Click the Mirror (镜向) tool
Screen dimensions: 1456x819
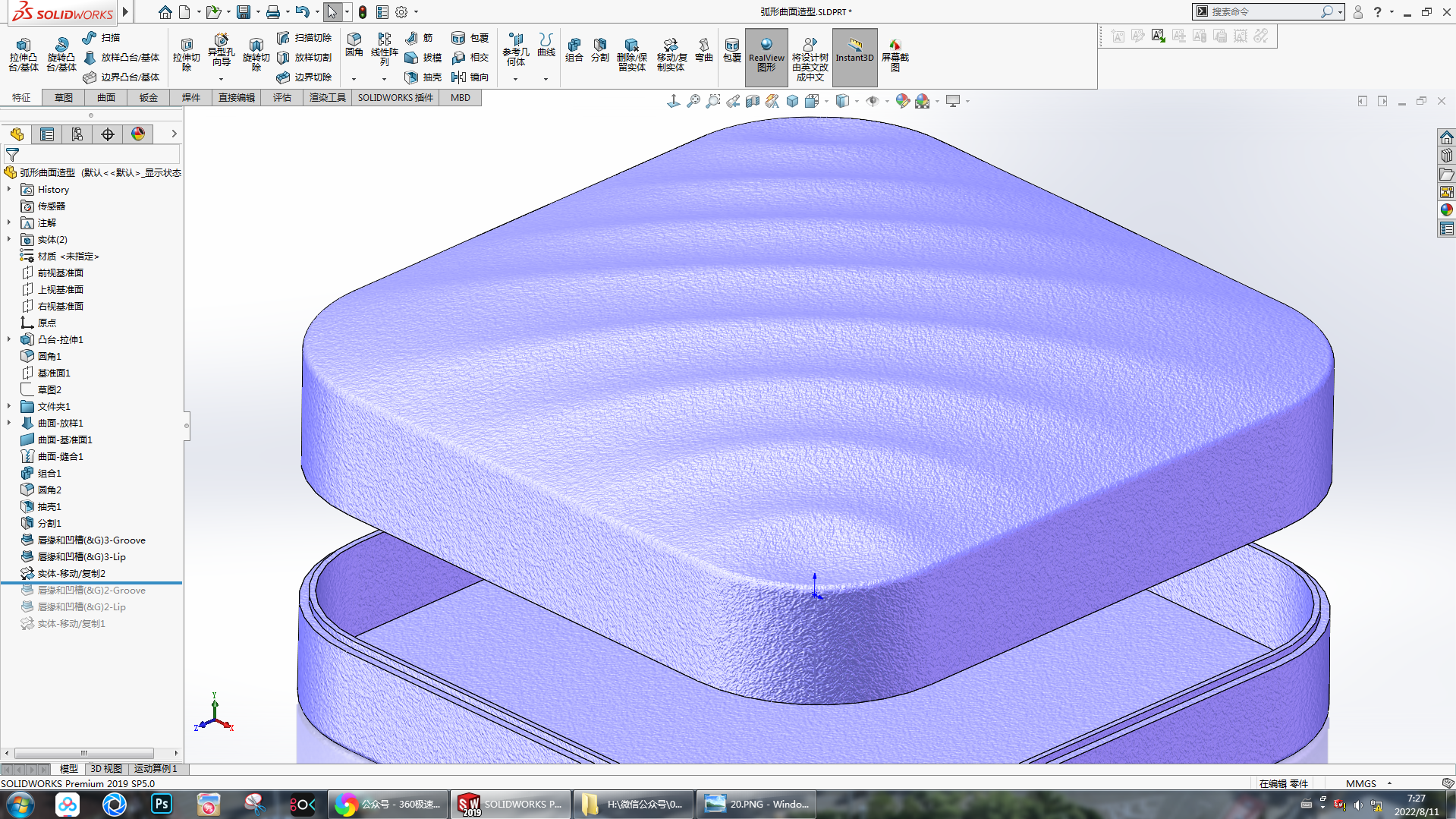pyautogui.click(x=470, y=77)
